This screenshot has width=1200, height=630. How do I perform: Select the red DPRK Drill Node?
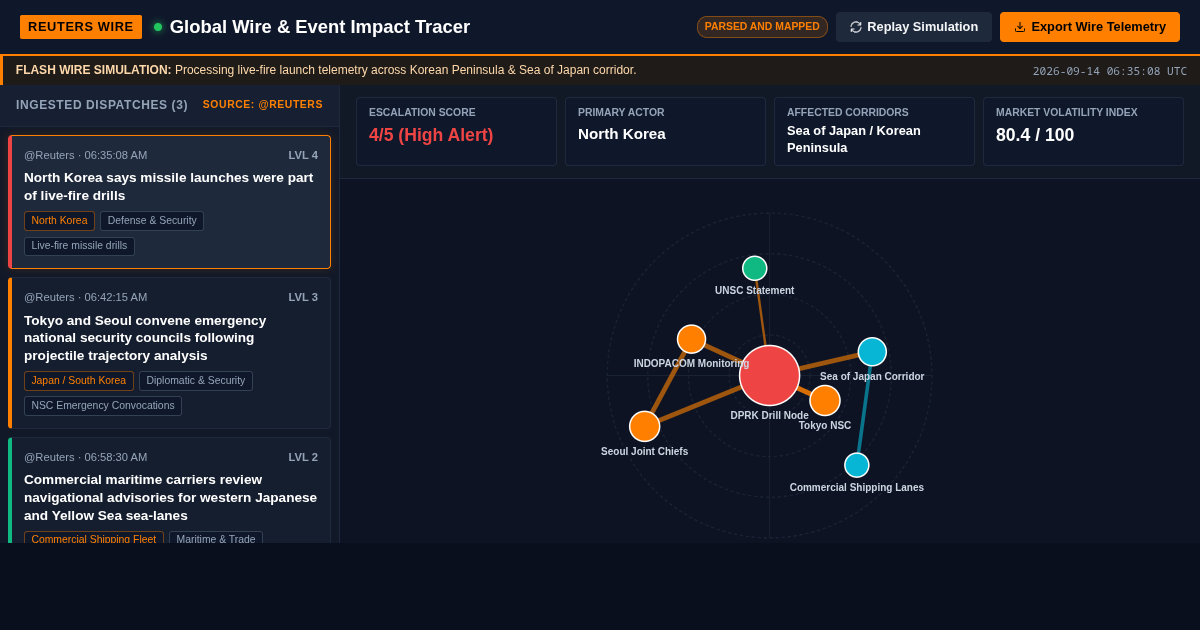click(769, 375)
